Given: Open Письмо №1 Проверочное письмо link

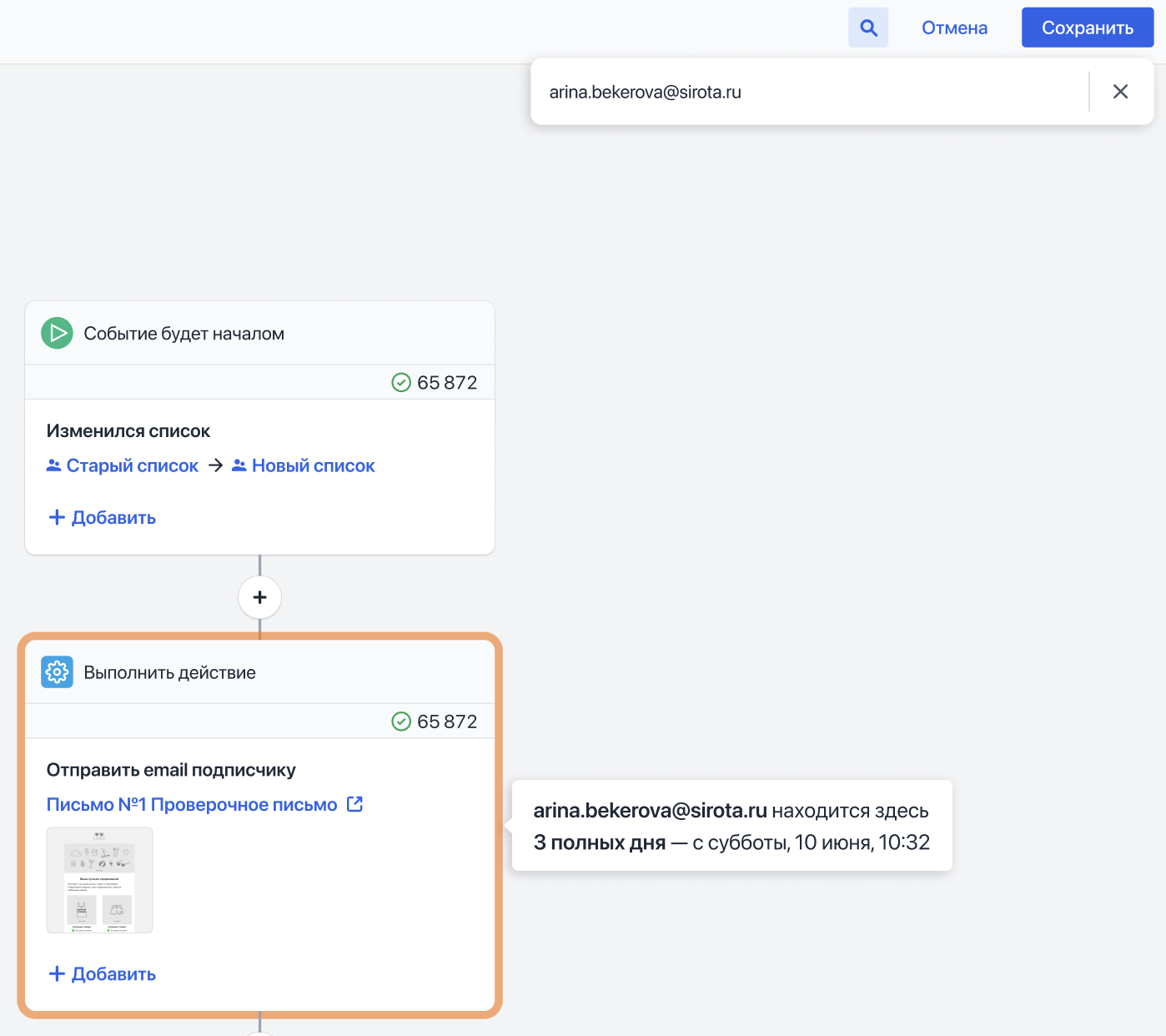Looking at the screenshot, I should [x=192, y=804].
